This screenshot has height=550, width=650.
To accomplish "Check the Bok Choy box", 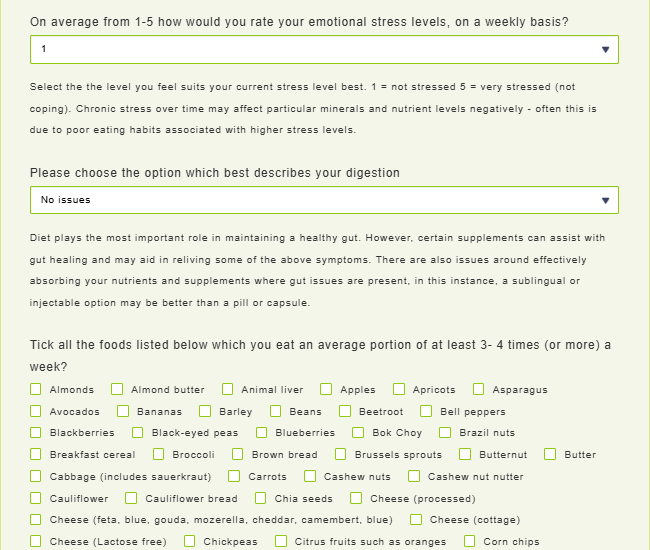I will tap(358, 433).
